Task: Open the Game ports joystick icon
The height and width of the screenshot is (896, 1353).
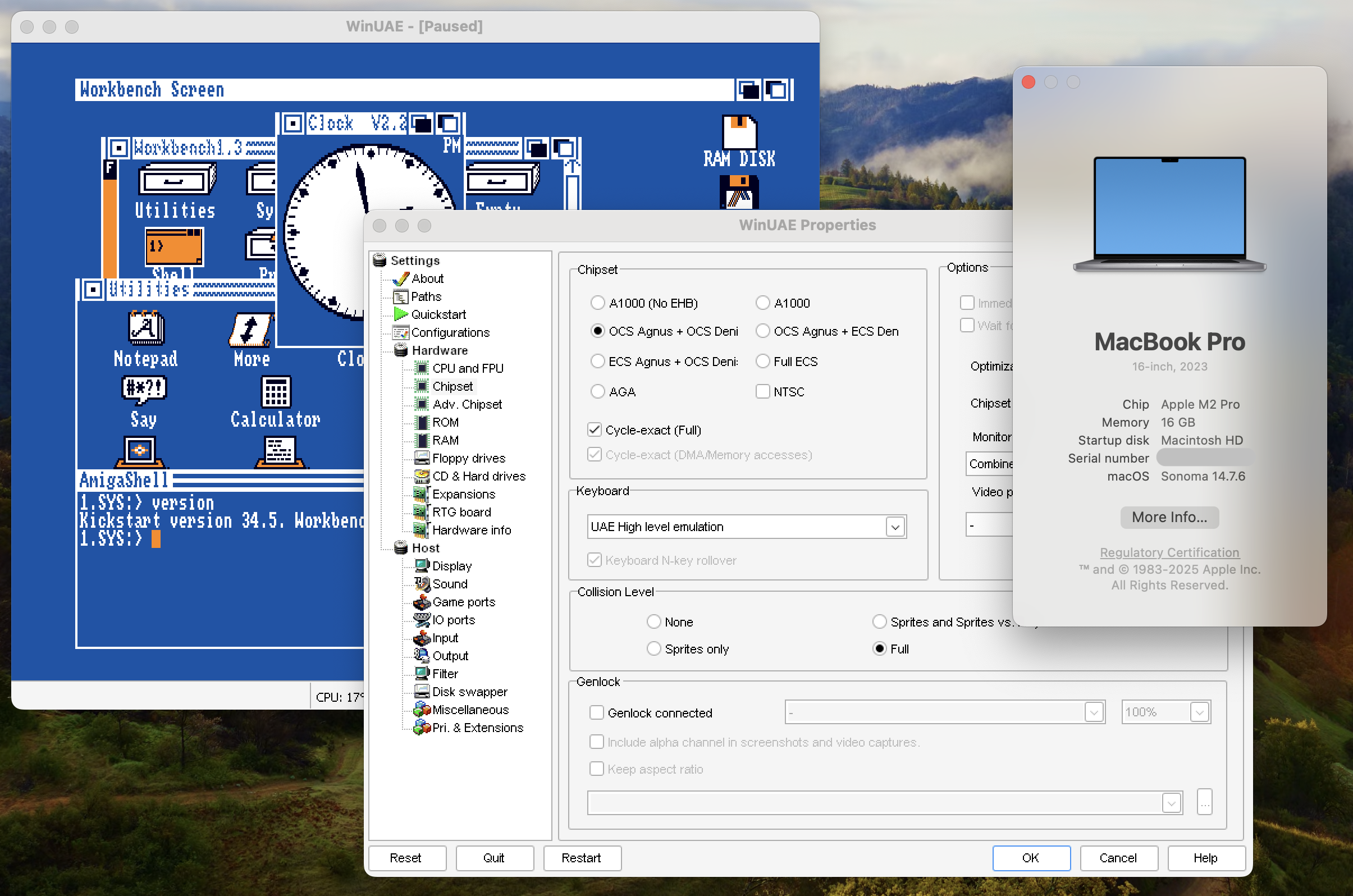Action: click(422, 602)
